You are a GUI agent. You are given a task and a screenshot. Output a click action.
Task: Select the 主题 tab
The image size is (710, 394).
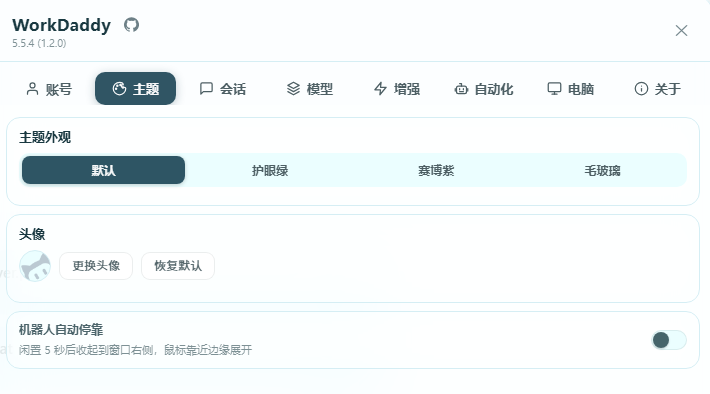(x=135, y=89)
